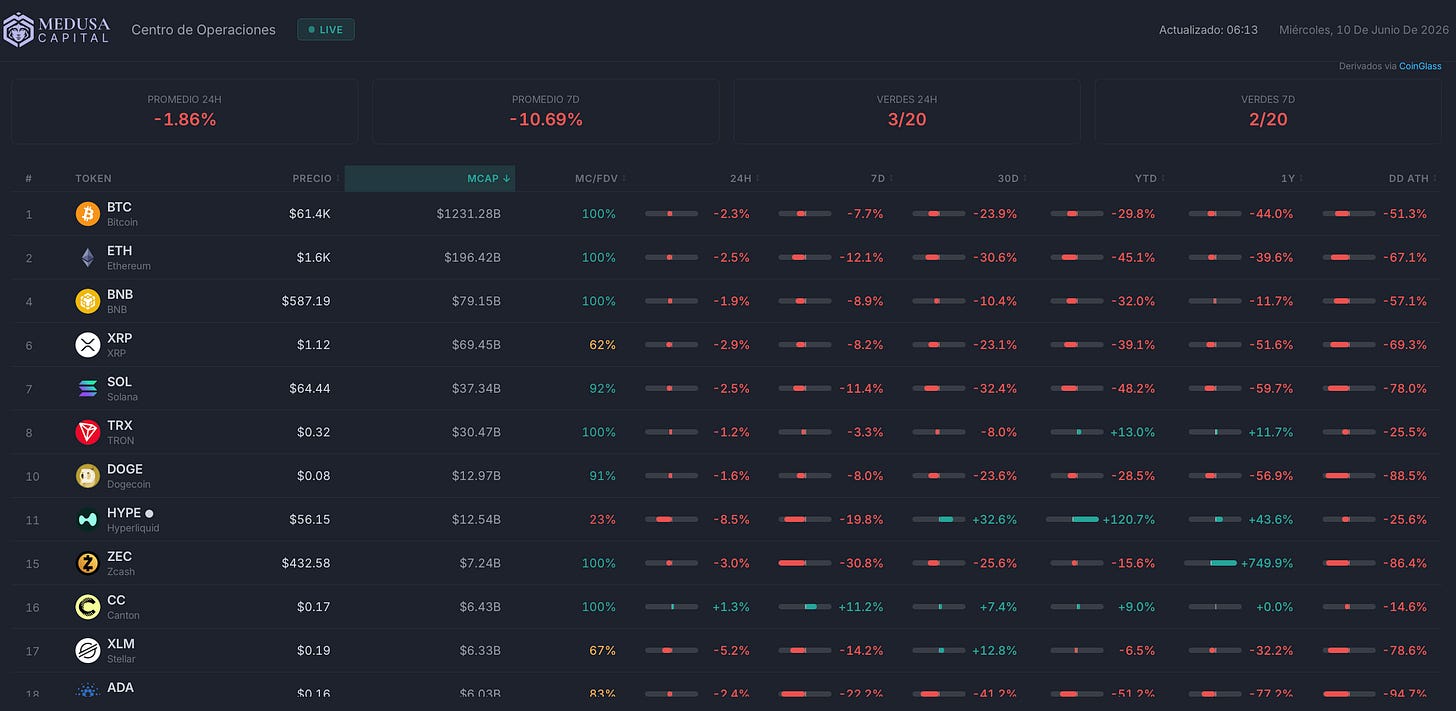
Task: Click the BTC market cap $1231.28B
Action: coord(468,214)
